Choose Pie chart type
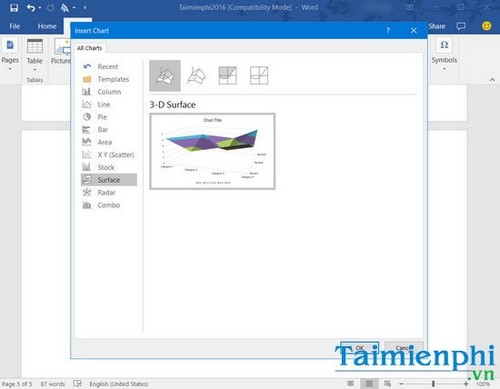The image size is (500, 389). pos(109,117)
